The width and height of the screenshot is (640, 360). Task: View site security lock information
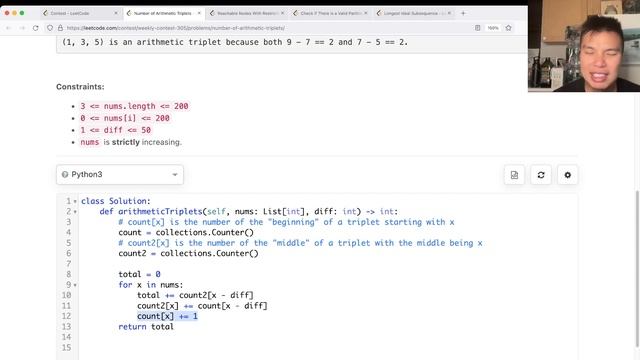(x=60, y=28)
